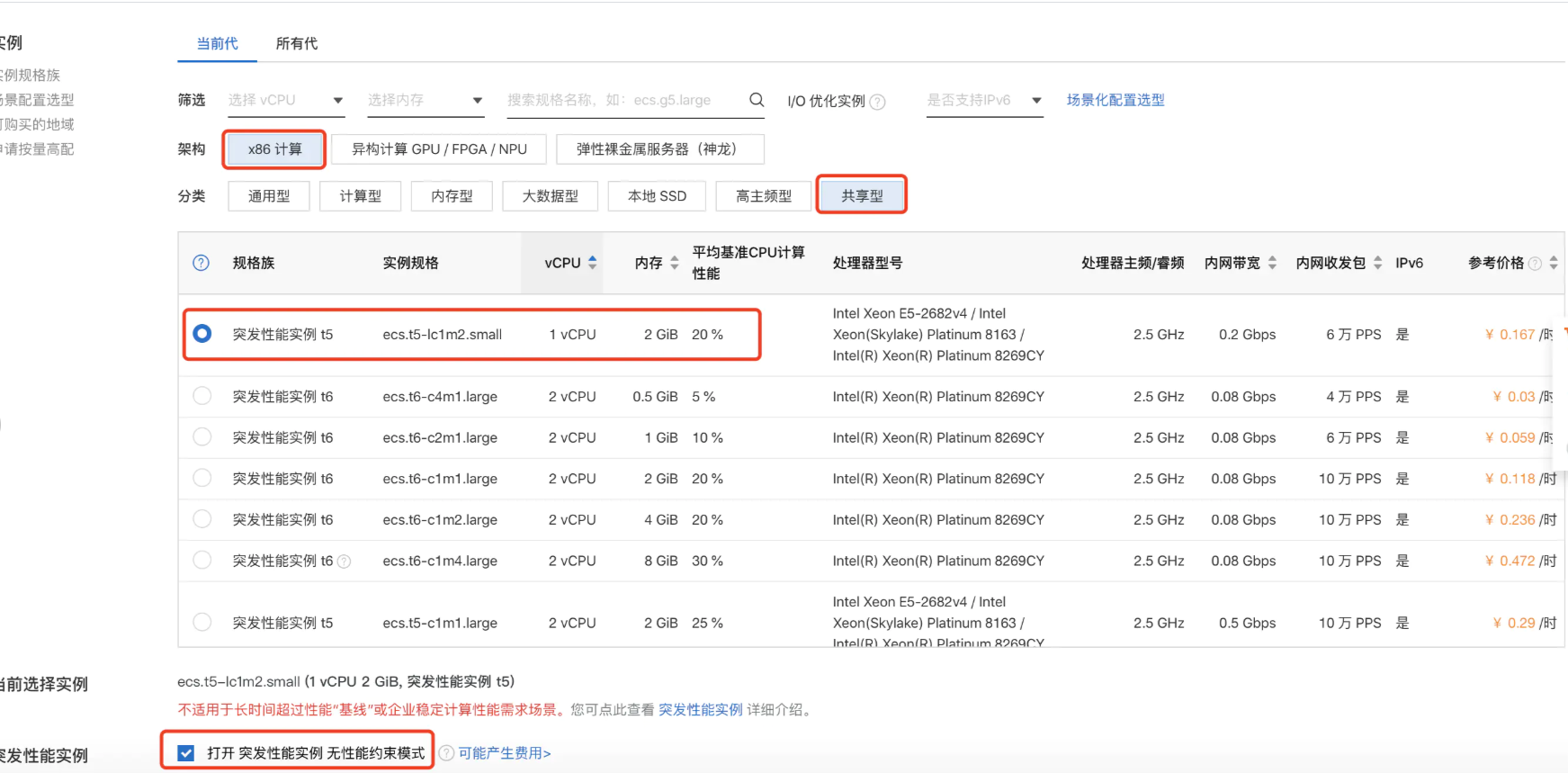
Task: Select the ecs.t5-lc1m2.small radio button
Action: (x=202, y=334)
